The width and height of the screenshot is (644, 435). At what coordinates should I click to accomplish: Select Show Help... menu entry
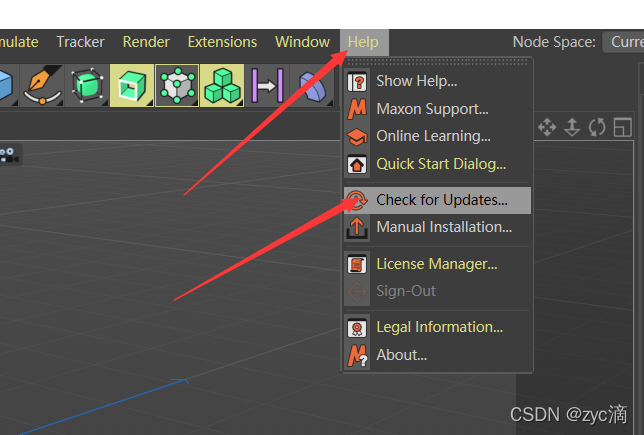[437, 81]
